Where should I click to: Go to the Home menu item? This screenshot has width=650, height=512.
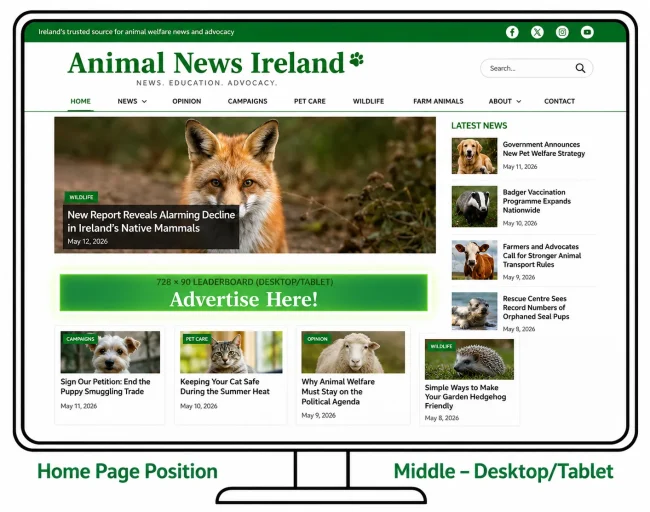(x=80, y=101)
